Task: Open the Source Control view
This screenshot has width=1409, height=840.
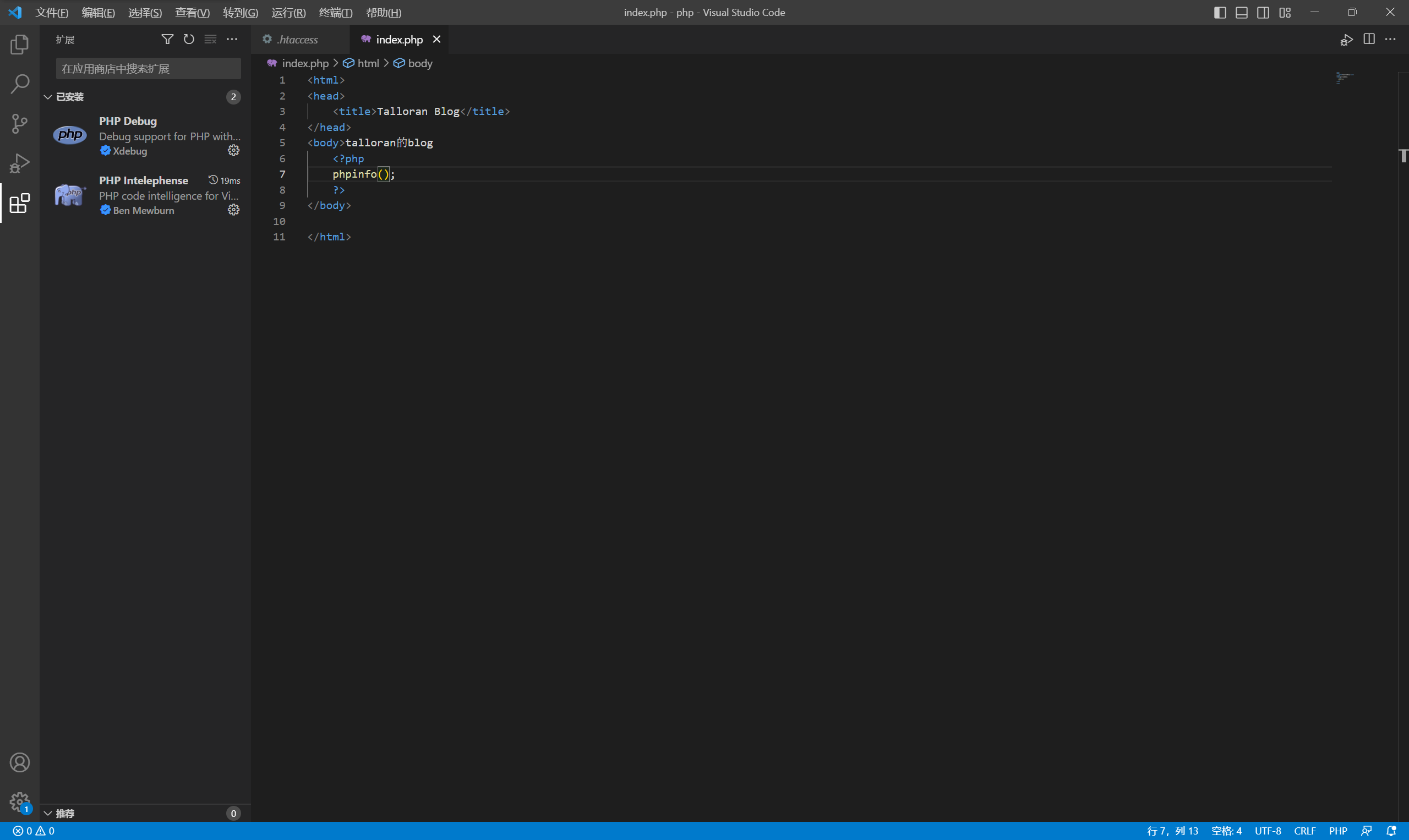Action: point(19,123)
